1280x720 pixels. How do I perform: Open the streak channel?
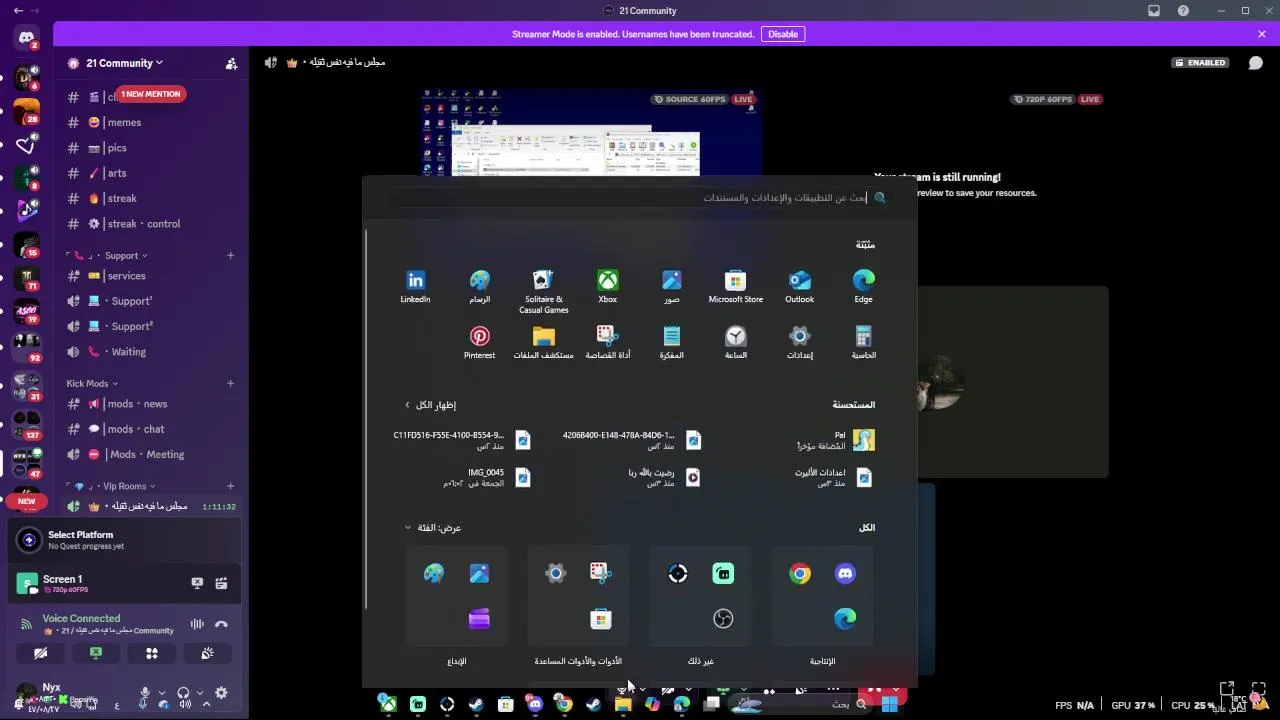(121, 199)
